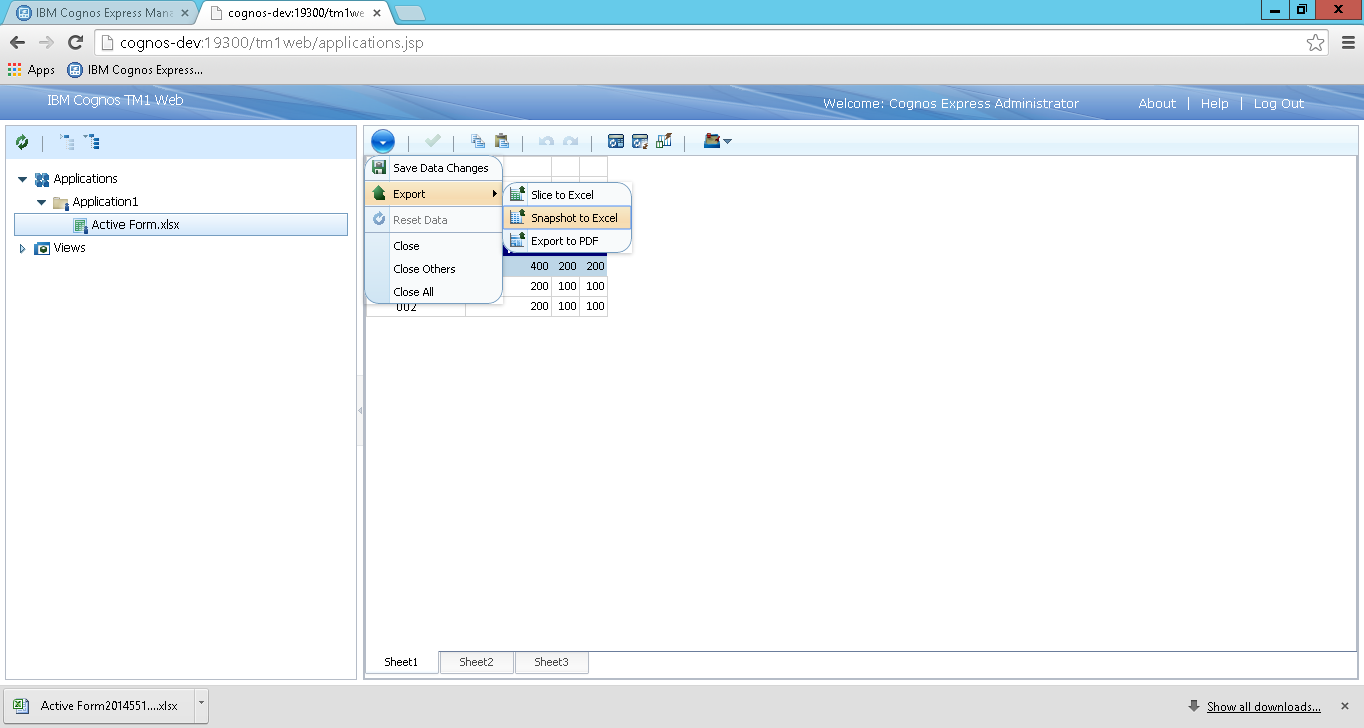Click the Paste toolbar icon
This screenshot has width=1364, height=728.
pos(501,142)
